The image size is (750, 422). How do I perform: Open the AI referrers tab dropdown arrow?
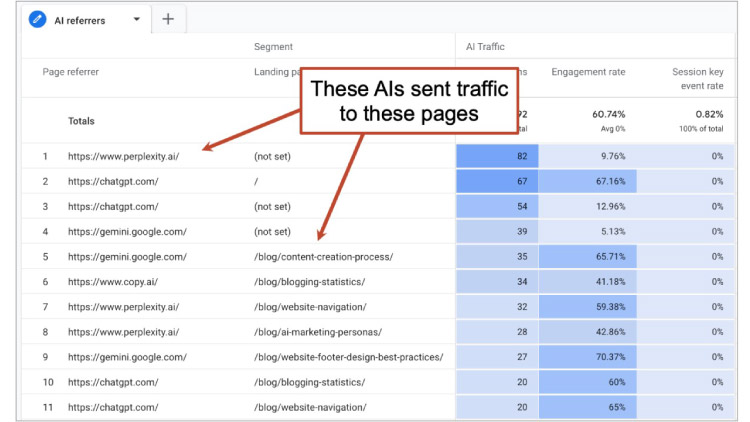coord(136,19)
